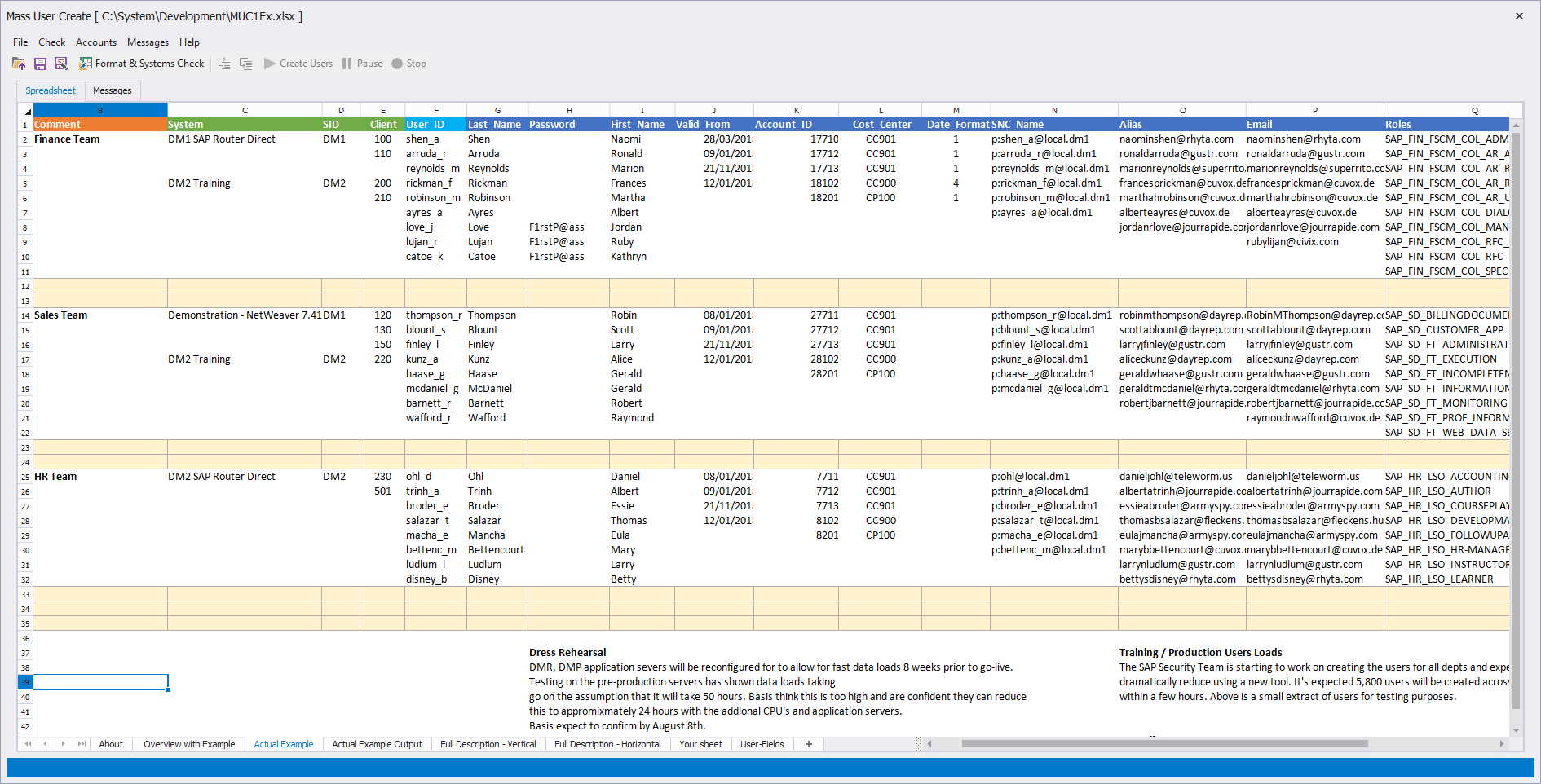The height and width of the screenshot is (784, 1541).
Task: Click the purple Save icon
Action: pos(40,64)
